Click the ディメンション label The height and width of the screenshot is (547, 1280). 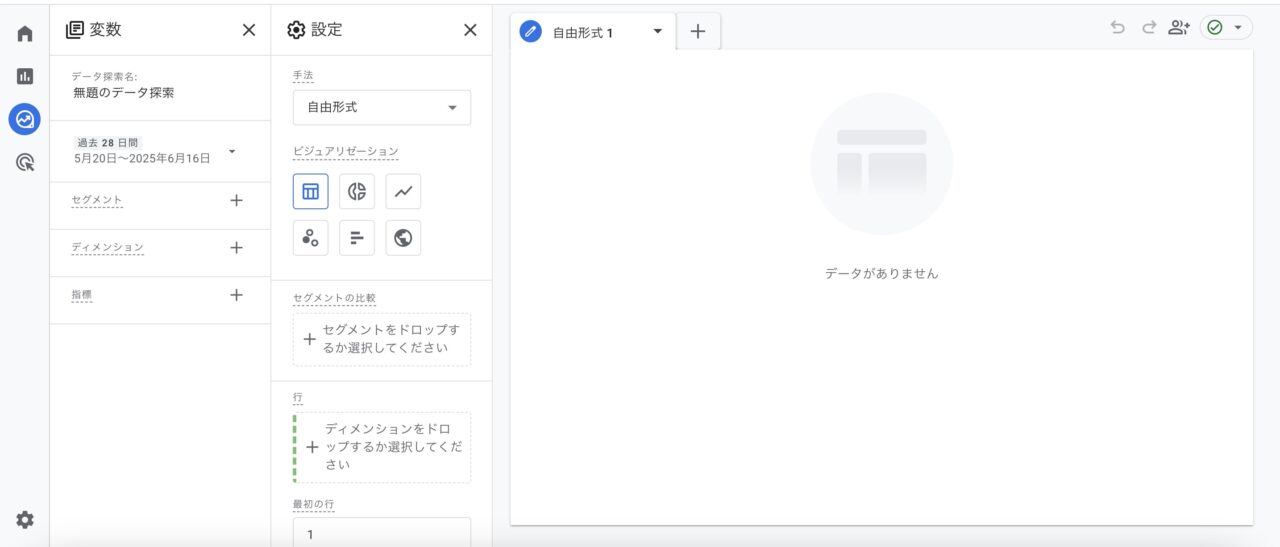coord(108,247)
